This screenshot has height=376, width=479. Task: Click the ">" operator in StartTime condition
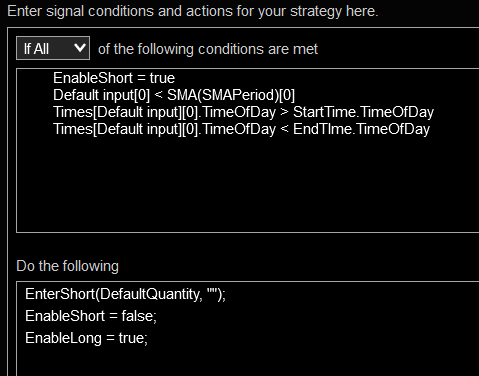(284, 112)
